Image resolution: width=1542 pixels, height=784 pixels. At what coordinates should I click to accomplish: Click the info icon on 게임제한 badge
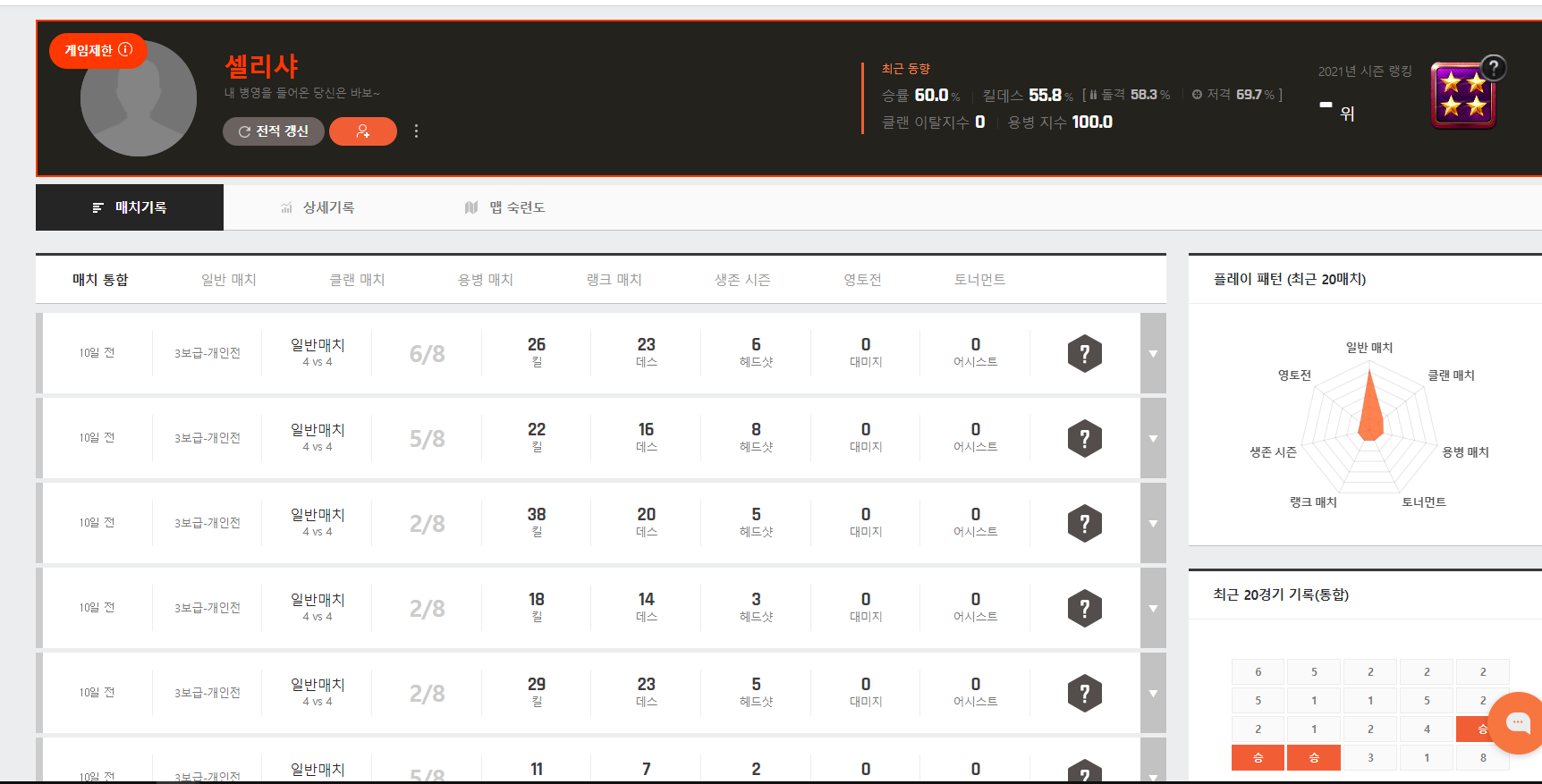126,50
